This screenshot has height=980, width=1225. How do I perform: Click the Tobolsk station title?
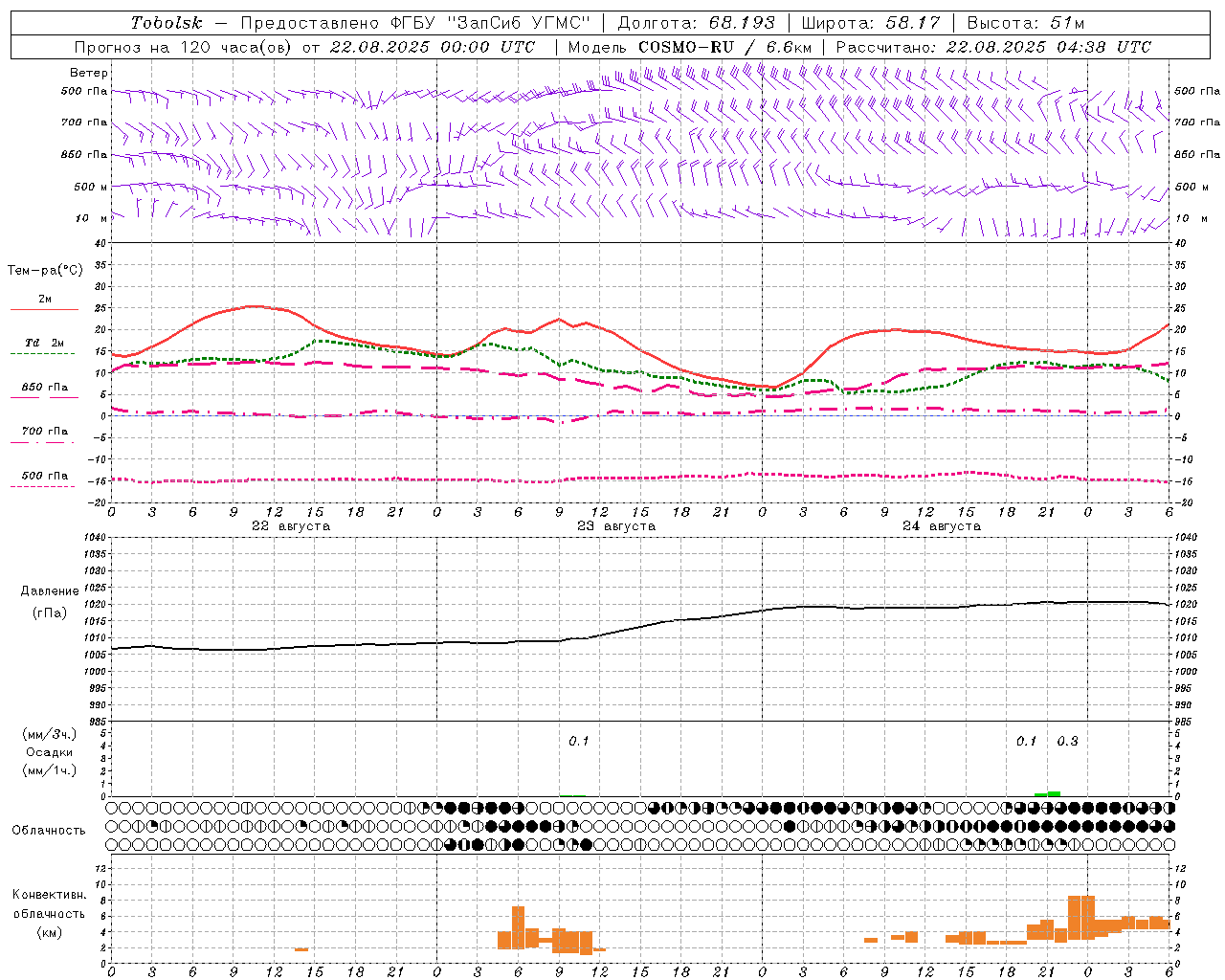(x=167, y=23)
